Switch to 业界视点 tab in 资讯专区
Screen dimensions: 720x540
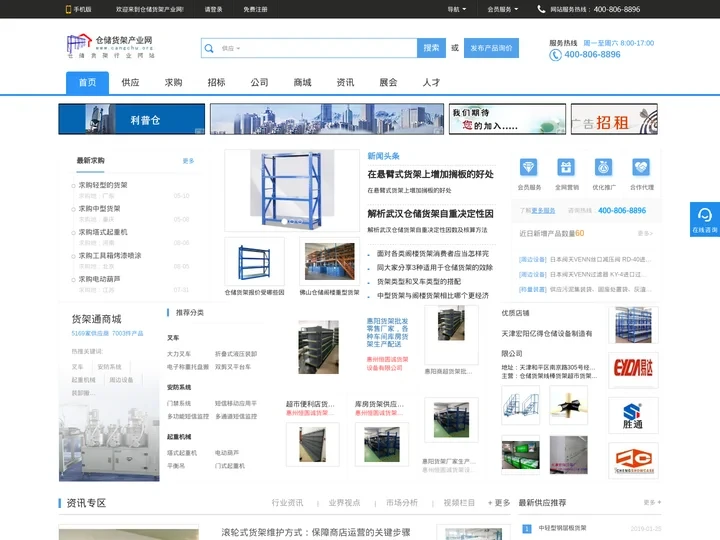(x=344, y=503)
